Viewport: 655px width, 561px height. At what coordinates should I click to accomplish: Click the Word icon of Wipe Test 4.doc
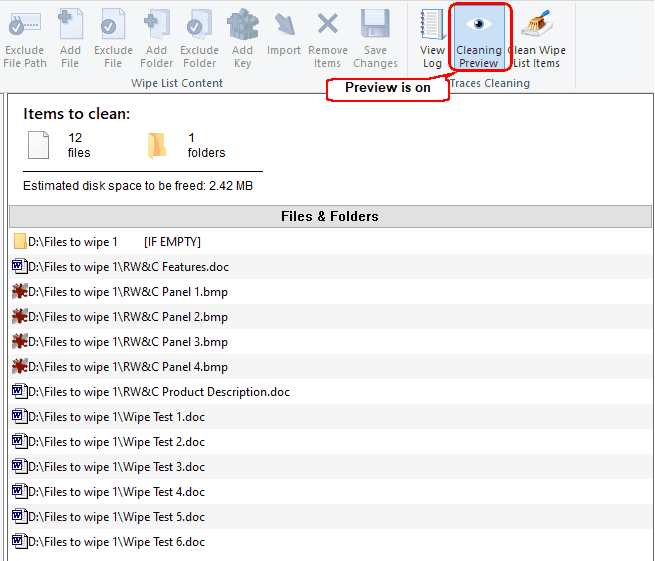(x=19, y=491)
